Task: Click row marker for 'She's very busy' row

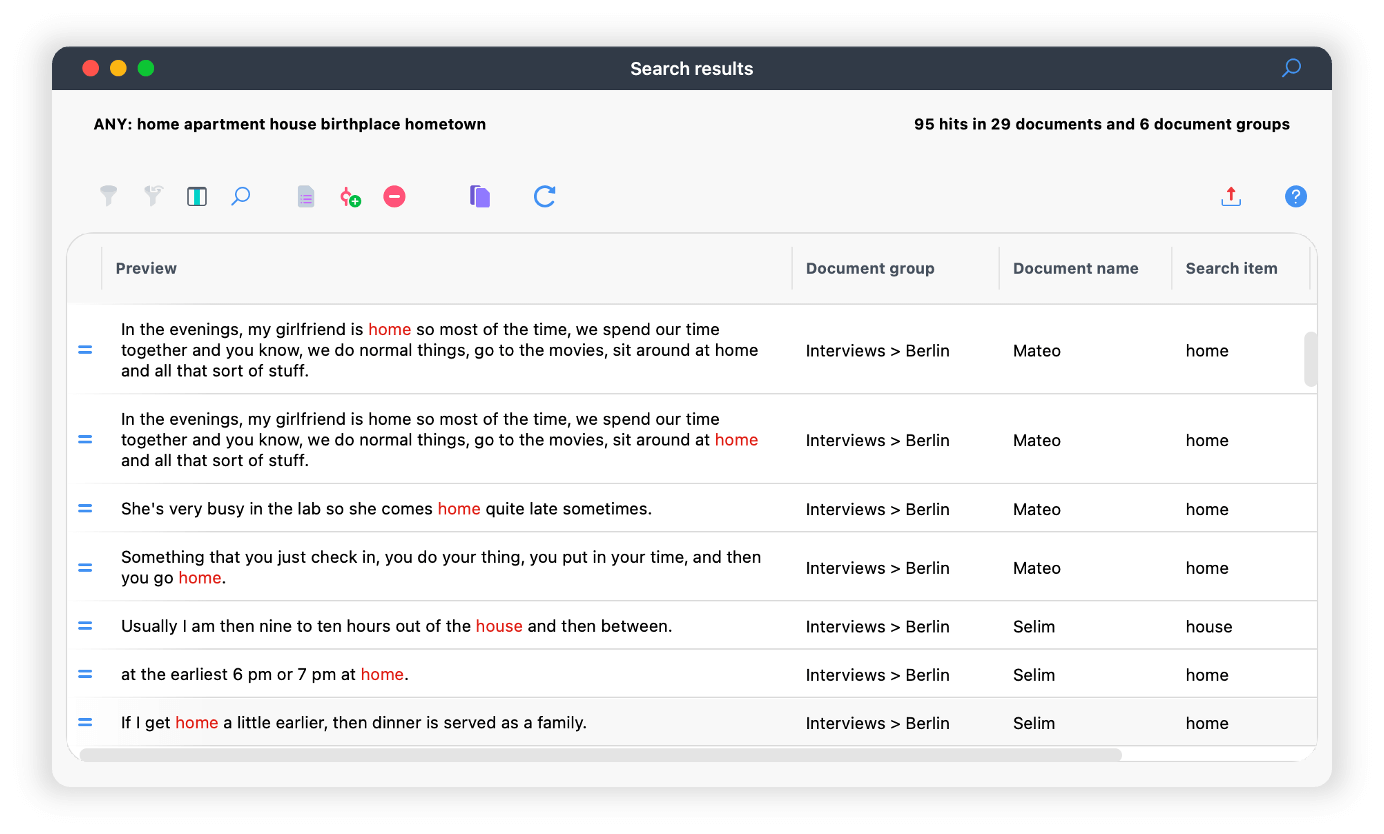Action: [x=85, y=509]
